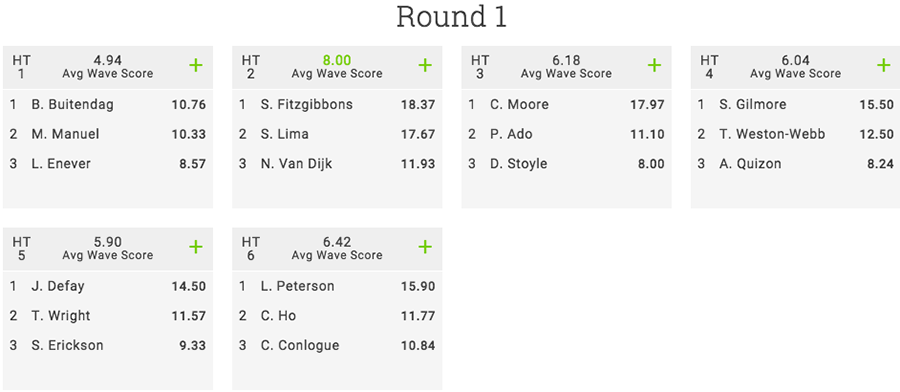Image resolution: width=900 pixels, height=392 pixels.
Task: Select T. Weston-Webb row
Action: (x=795, y=134)
